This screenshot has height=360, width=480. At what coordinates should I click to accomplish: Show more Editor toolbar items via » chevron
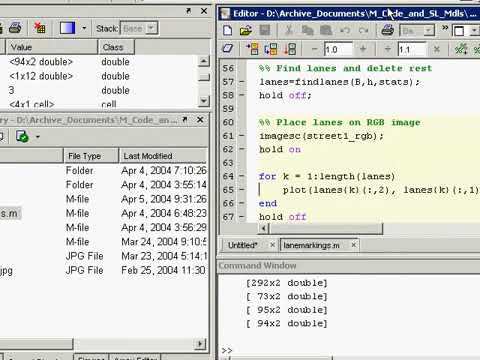(x=445, y=28)
